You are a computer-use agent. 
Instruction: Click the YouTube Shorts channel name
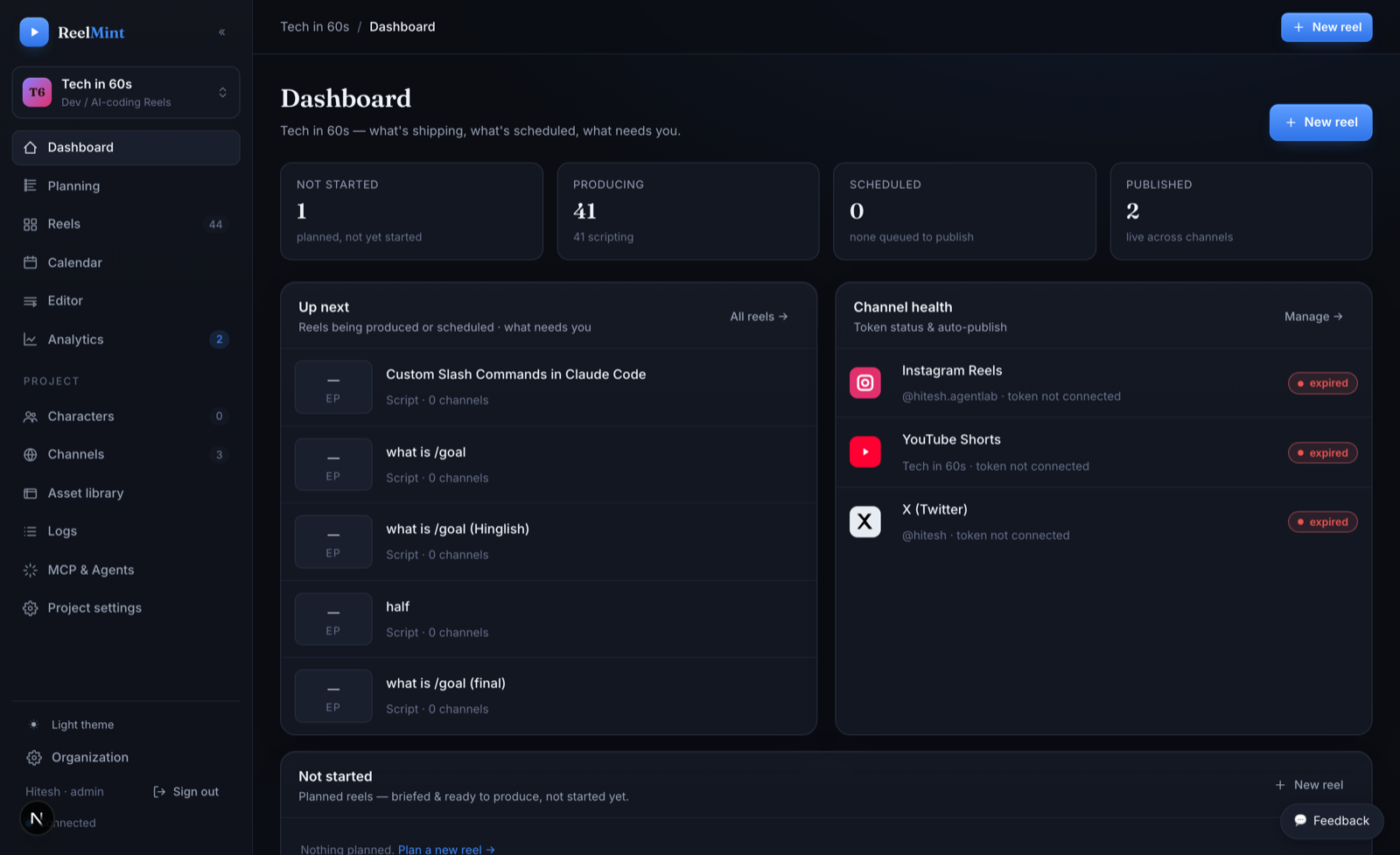[x=951, y=439]
